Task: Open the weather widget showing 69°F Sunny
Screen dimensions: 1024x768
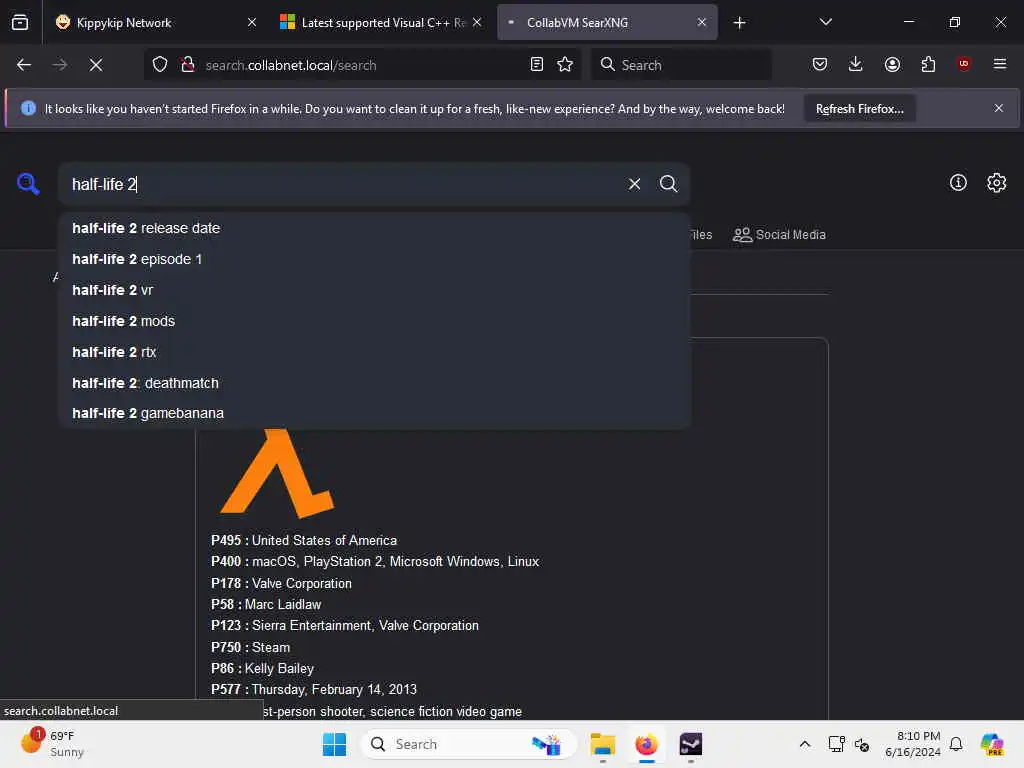Action: (x=52, y=744)
